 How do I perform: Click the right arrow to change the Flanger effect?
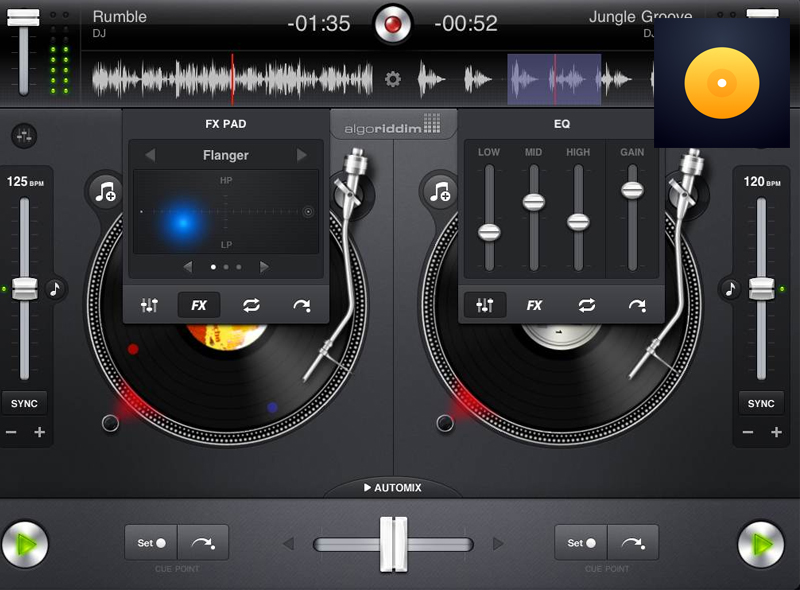(x=307, y=155)
